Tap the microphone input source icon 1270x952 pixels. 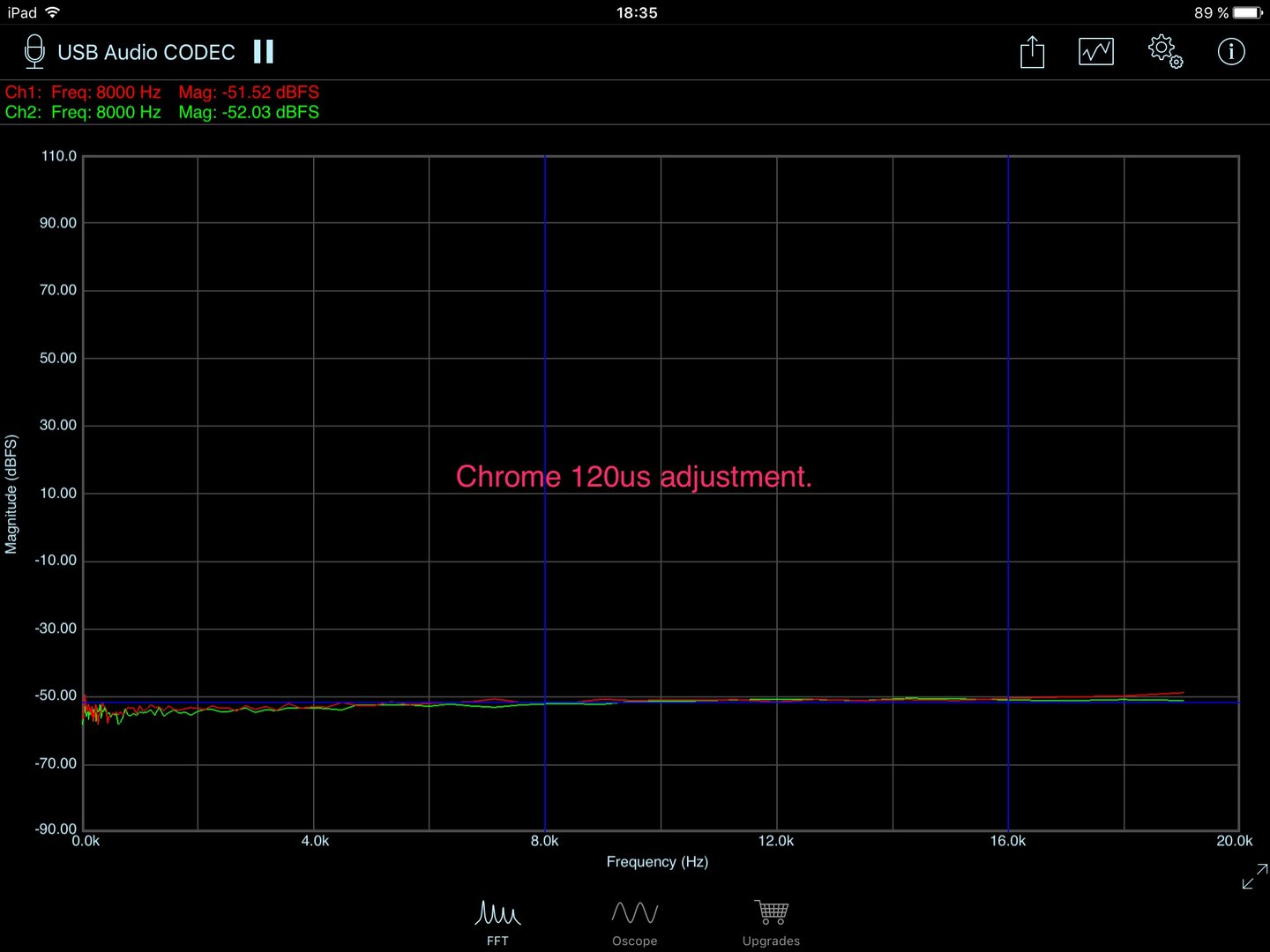click(34, 52)
